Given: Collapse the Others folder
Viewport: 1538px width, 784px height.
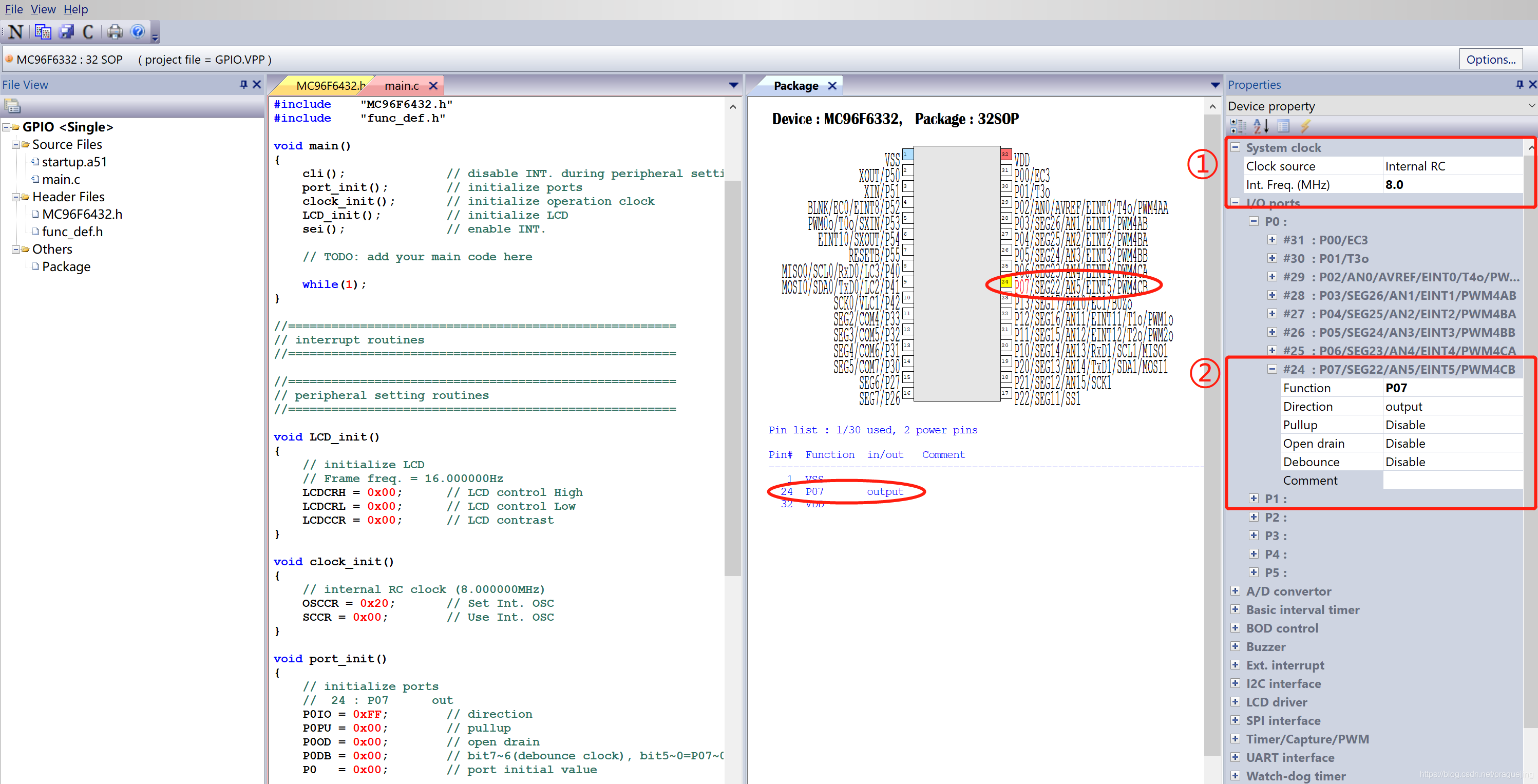Looking at the screenshot, I should [x=16, y=249].
